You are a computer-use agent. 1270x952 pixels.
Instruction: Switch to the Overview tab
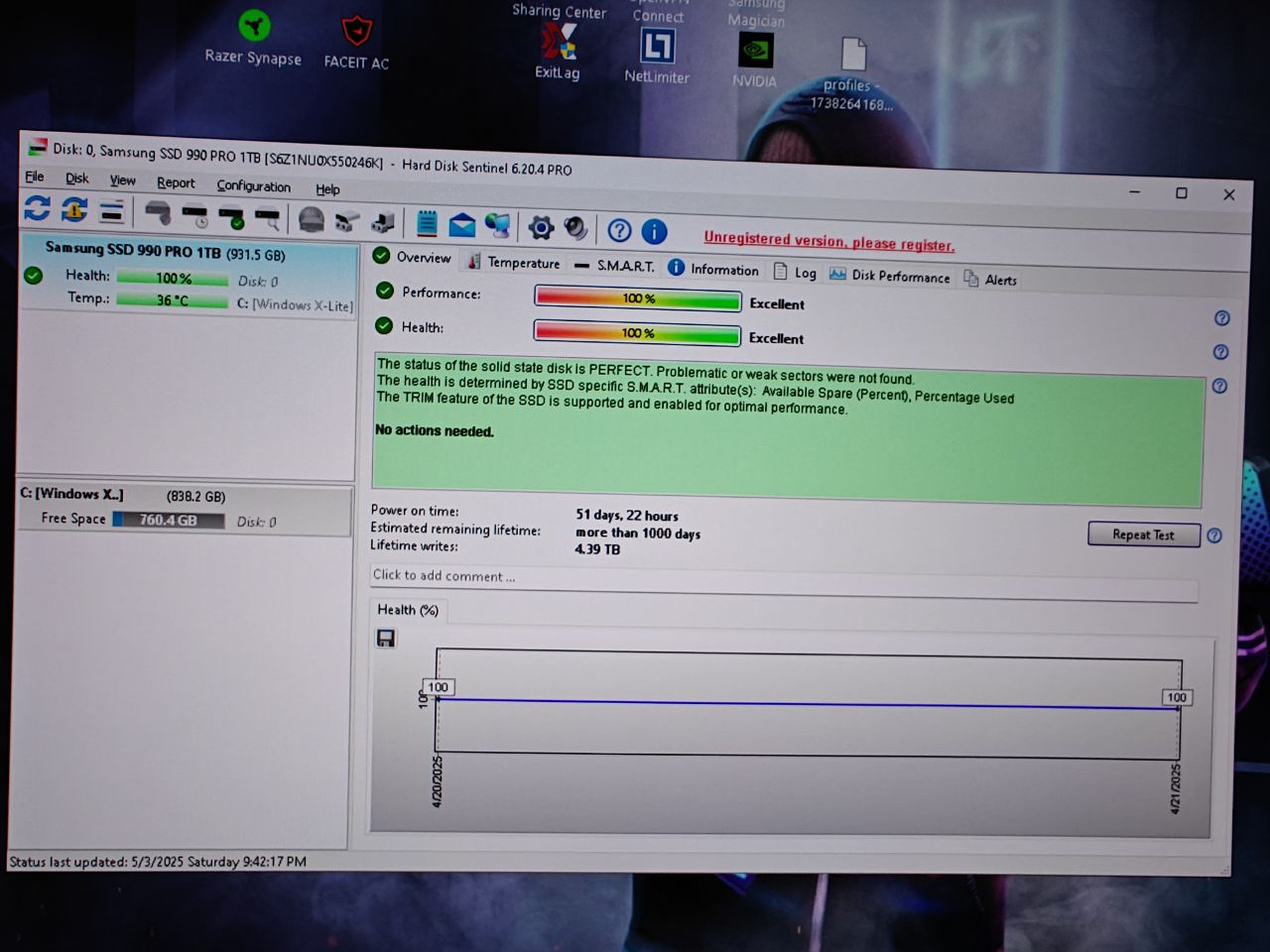point(413,257)
